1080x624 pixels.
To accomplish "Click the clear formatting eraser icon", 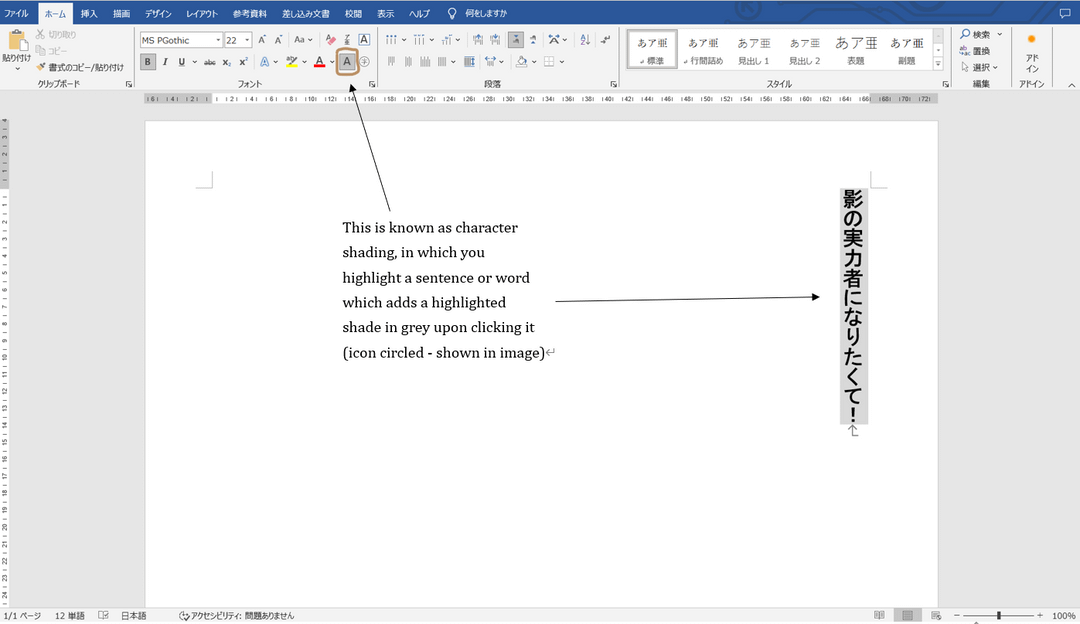I will pos(331,40).
